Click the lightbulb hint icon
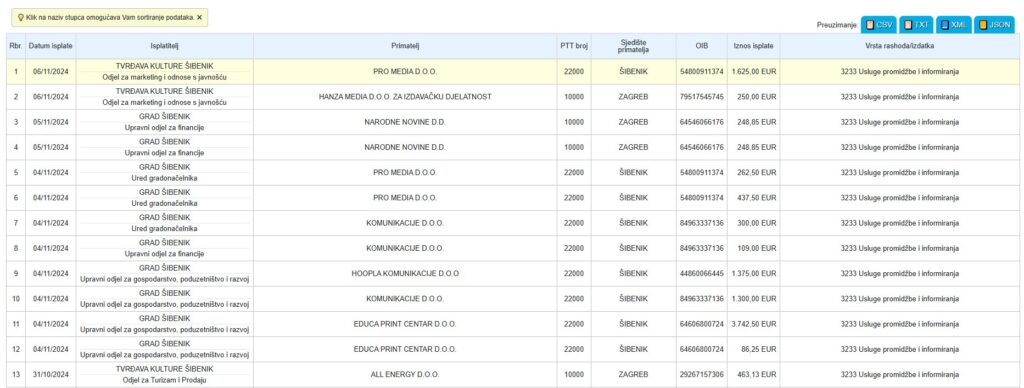The image size is (1024, 388). click(x=21, y=18)
